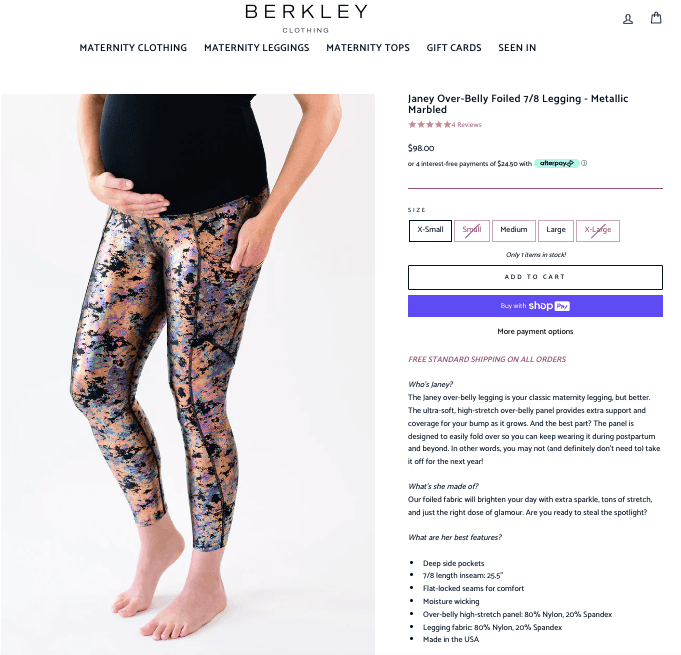
Task: Click the Afterpay logo badge
Action: 556,163
